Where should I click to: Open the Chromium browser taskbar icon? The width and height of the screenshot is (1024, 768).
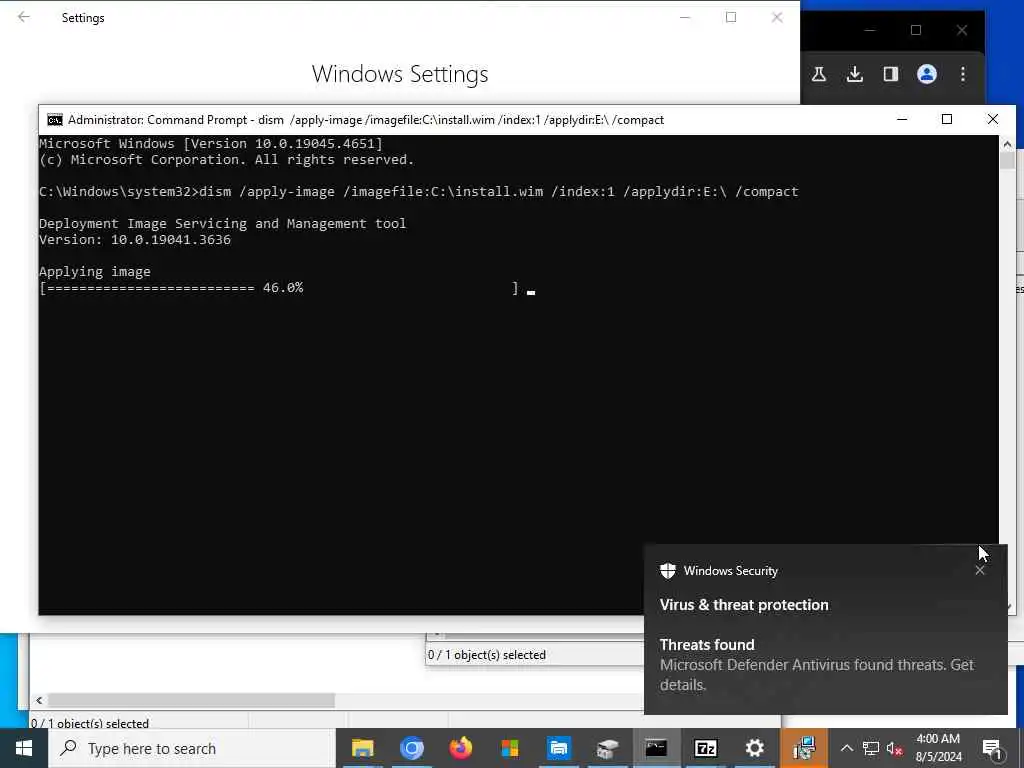pyautogui.click(x=411, y=748)
